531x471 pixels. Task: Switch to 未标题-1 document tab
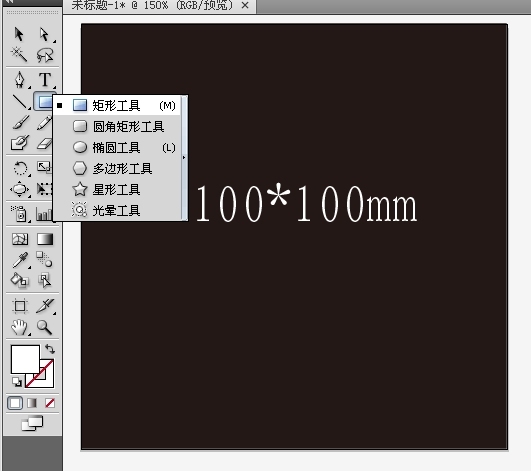(x=152, y=5)
